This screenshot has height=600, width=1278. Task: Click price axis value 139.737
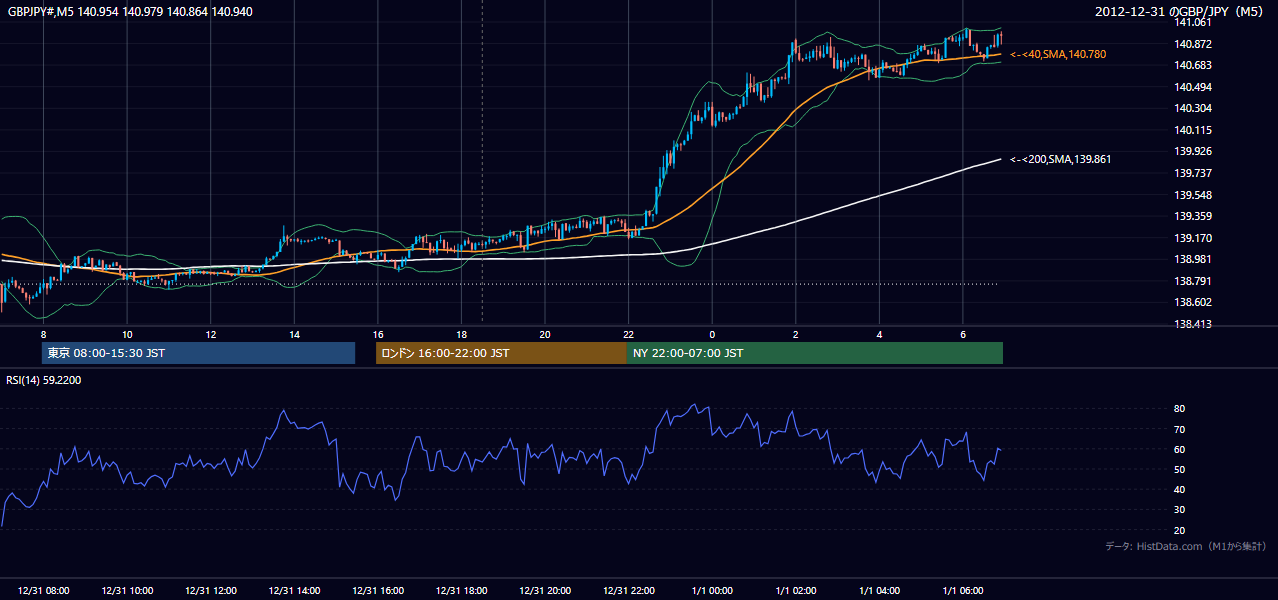[1192, 173]
